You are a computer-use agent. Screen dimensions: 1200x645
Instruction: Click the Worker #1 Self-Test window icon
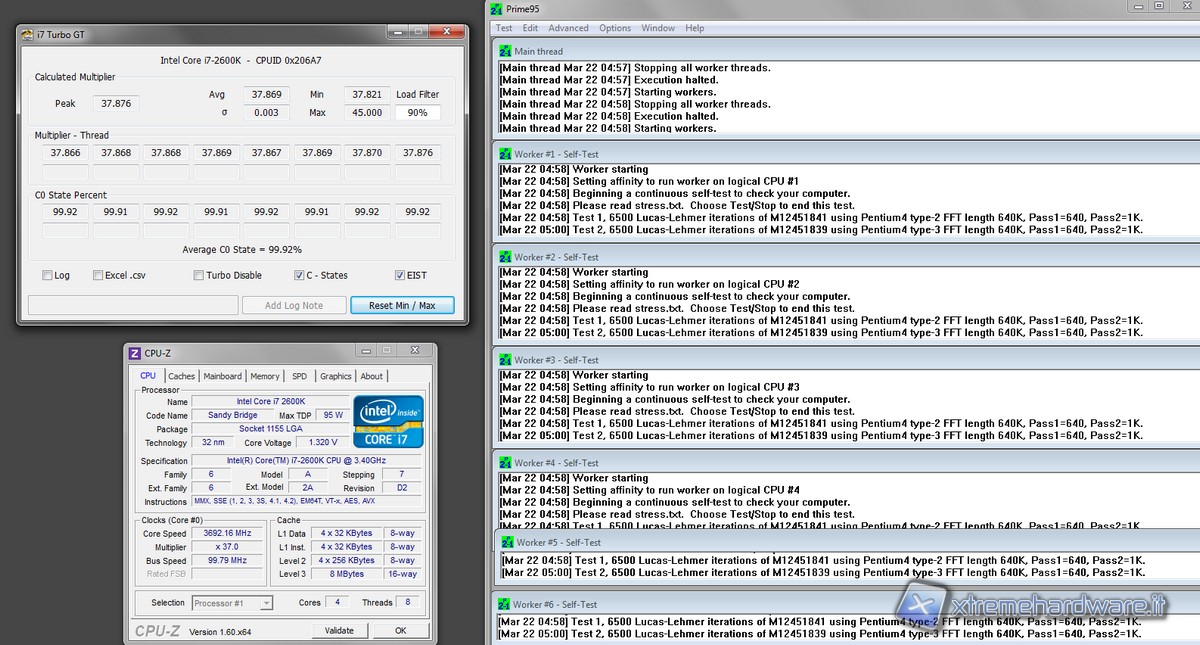[505, 154]
